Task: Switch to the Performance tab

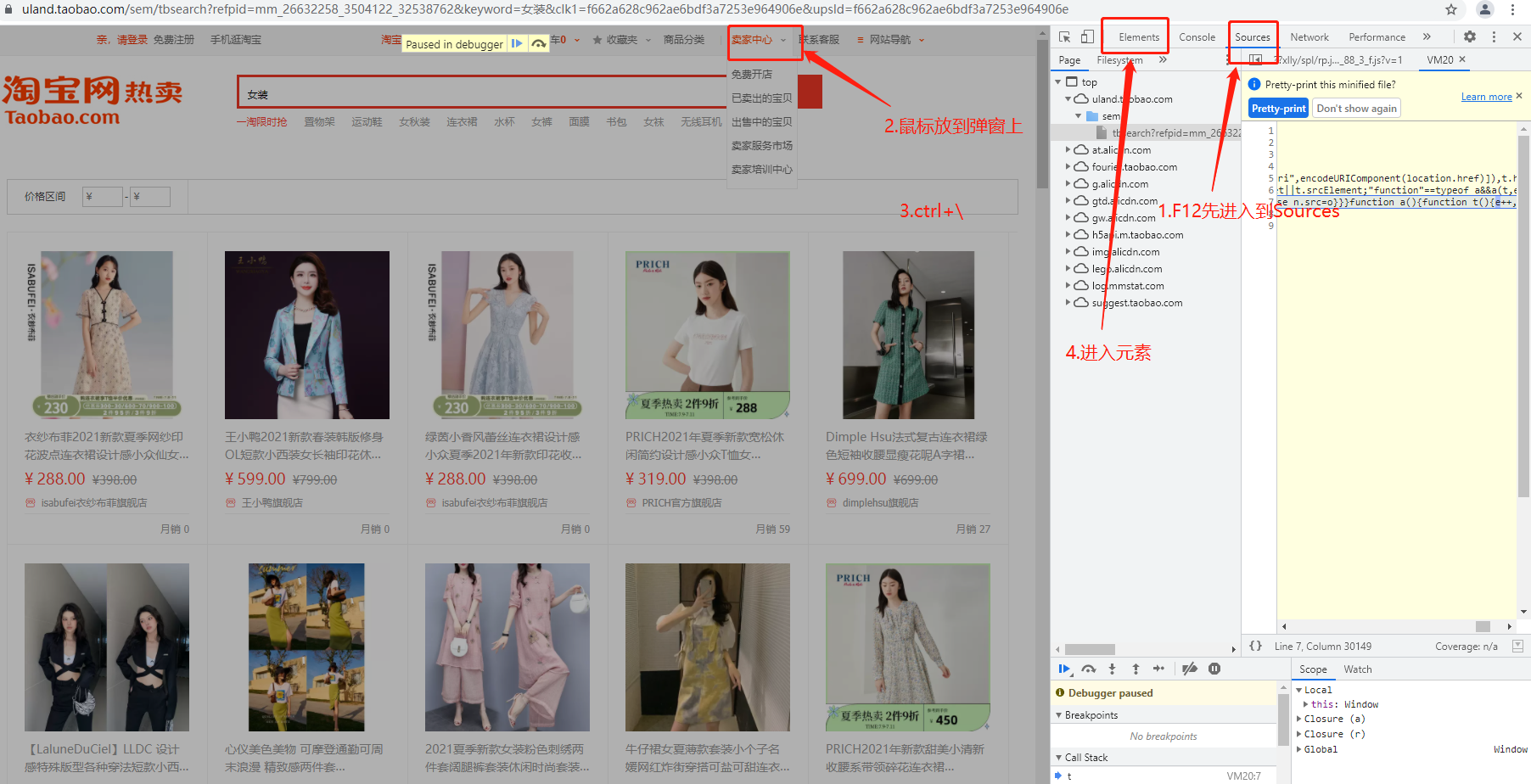Action: pos(1377,36)
